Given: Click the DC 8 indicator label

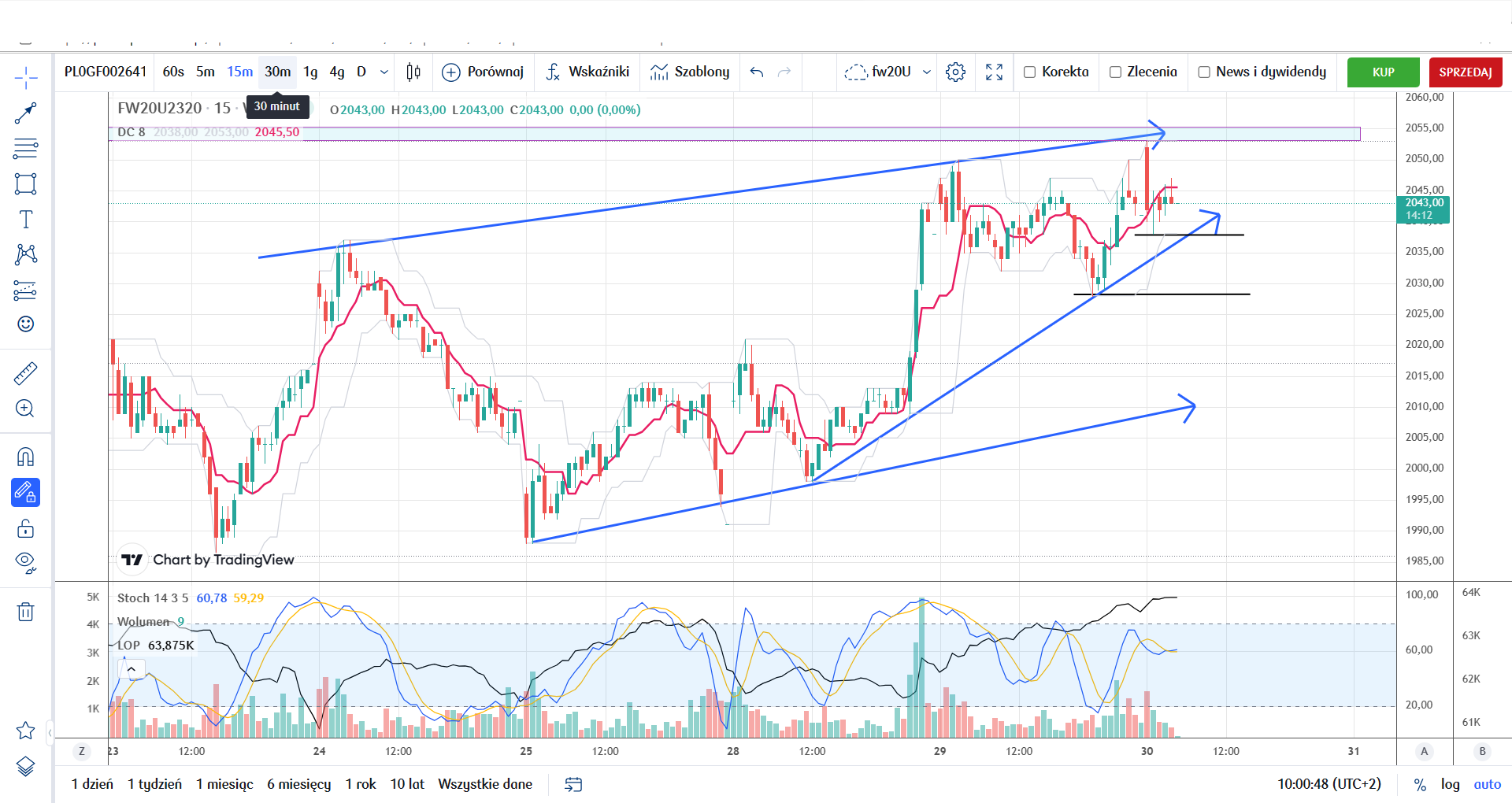Looking at the screenshot, I should tap(131, 132).
